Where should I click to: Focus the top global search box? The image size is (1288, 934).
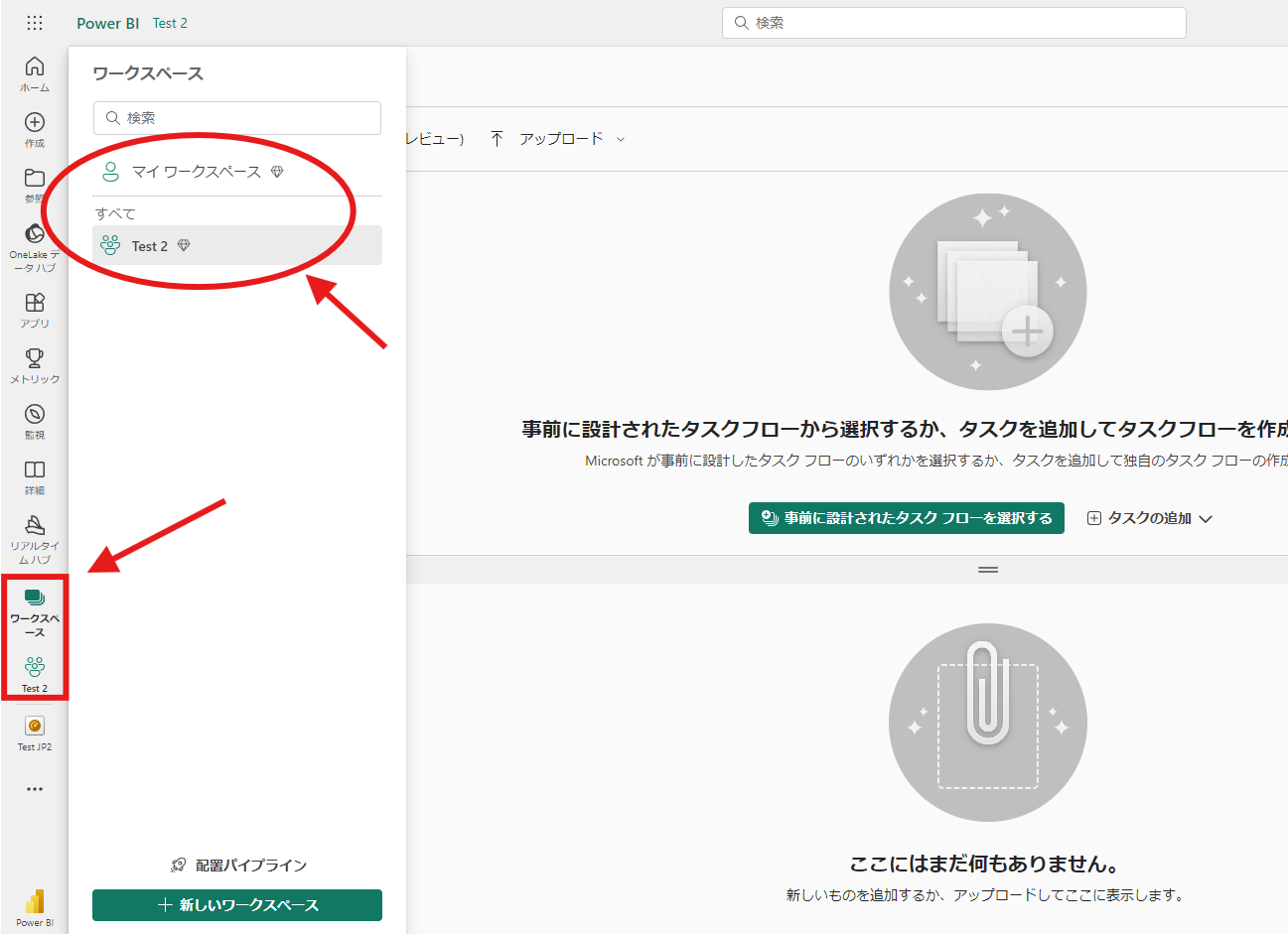click(954, 23)
